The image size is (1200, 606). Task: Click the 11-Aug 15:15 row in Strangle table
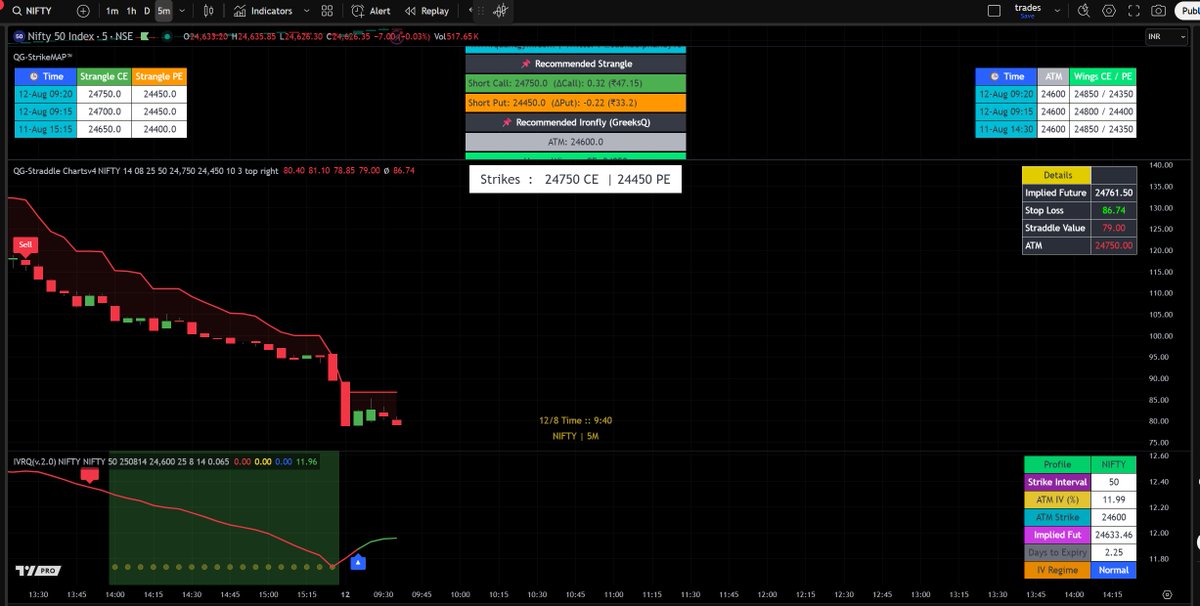coord(100,129)
